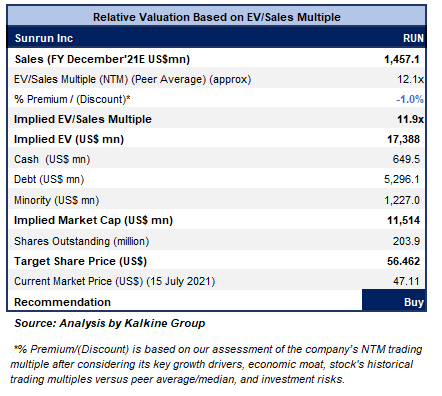The width and height of the screenshot is (442, 396).
Task: Click the Buy recommendation cell
Action: tap(394, 300)
